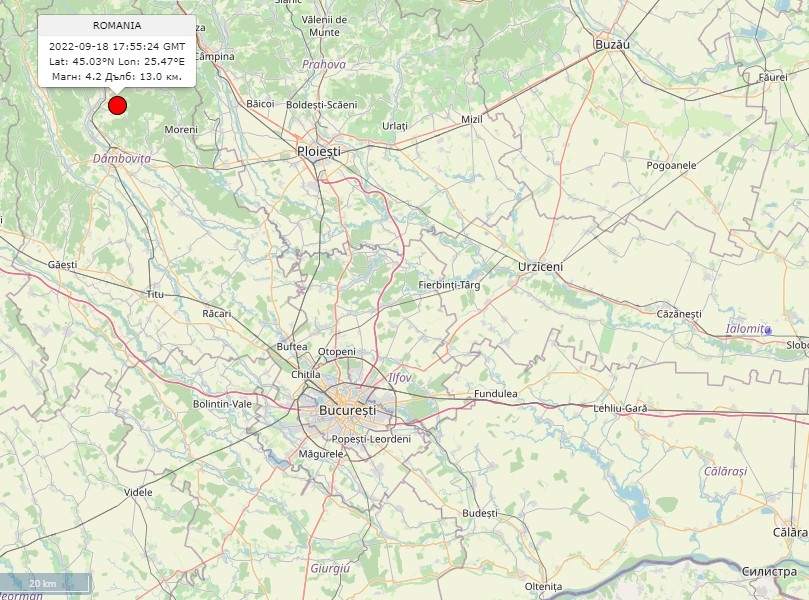The height and width of the screenshot is (600, 809).
Task: Click the Urziceni town label
Action: coord(540,266)
